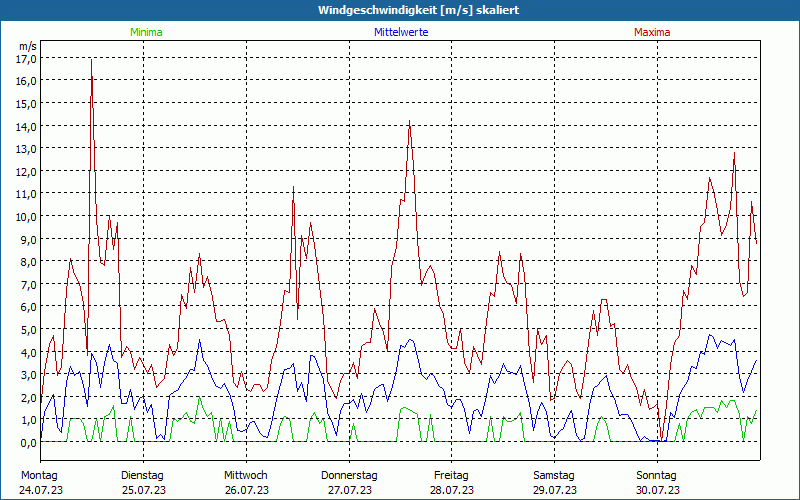Select the Freitag day label
This screenshot has height=500, width=800.
coord(452,475)
